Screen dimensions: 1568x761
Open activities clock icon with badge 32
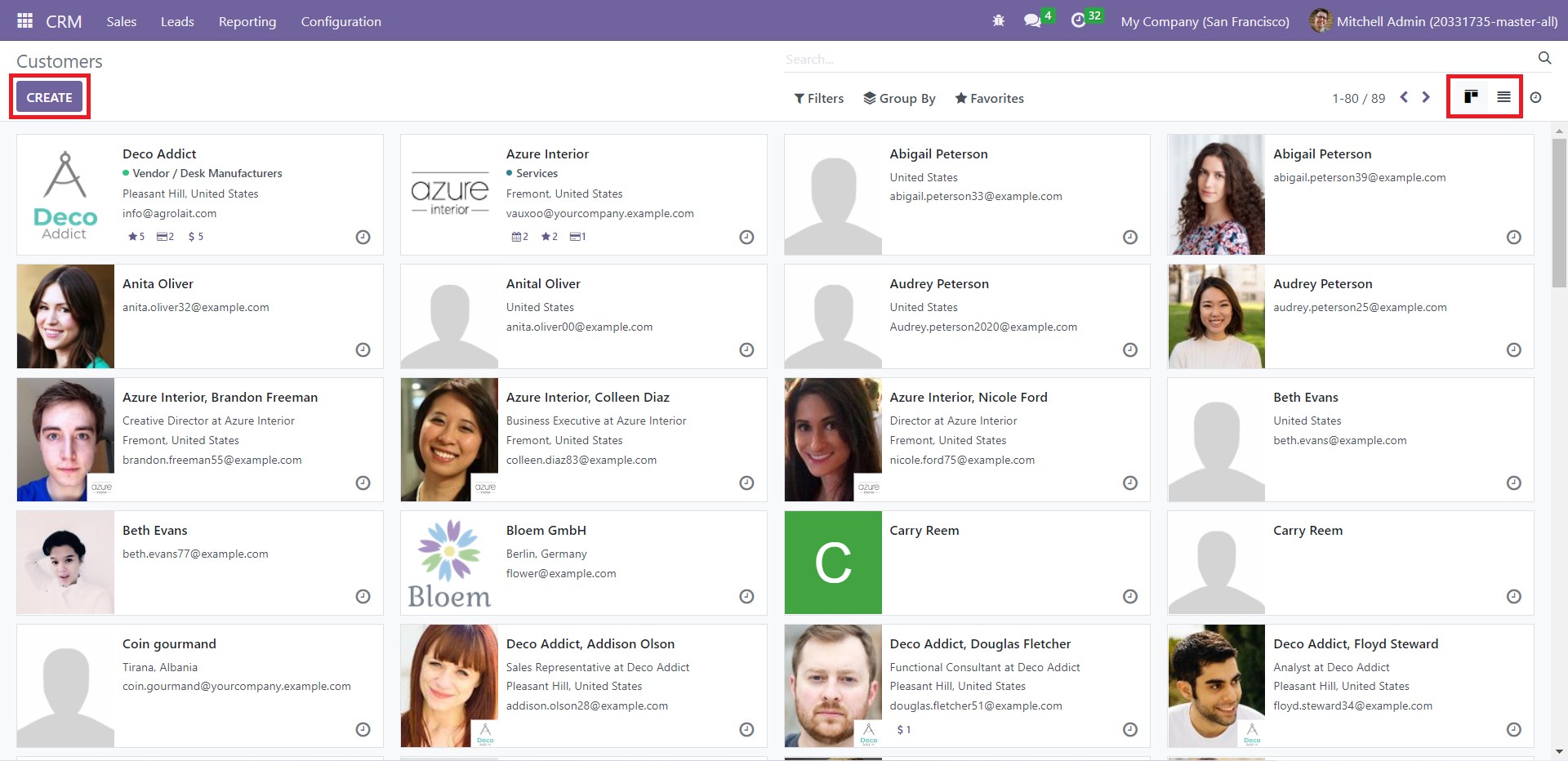click(x=1086, y=19)
